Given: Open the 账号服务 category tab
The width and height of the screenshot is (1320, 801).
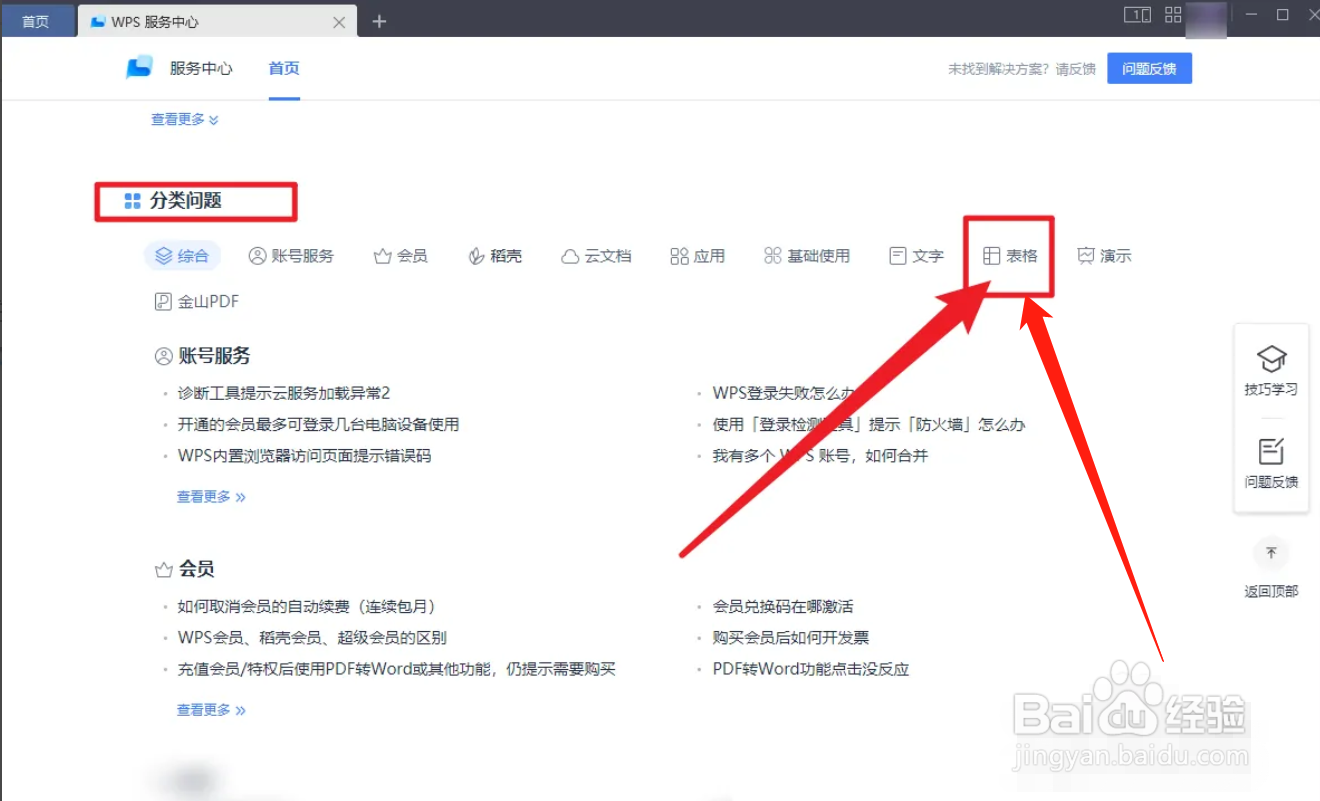Looking at the screenshot, I should [x=291, y=256].
